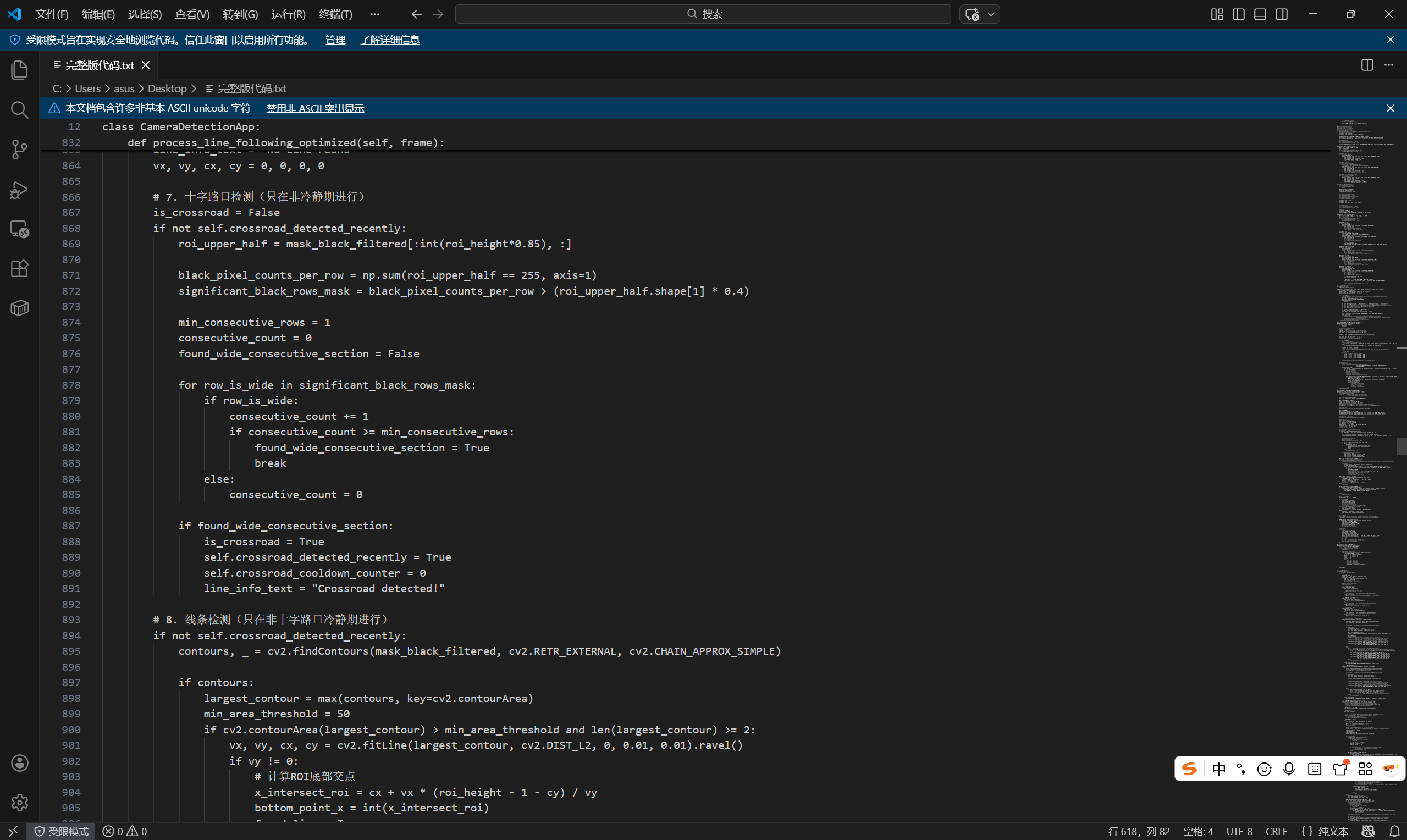Image resolution: width=1407 pixels, height=840 pixels.
Task: Open the Manage gear icon
Action: 19,802
